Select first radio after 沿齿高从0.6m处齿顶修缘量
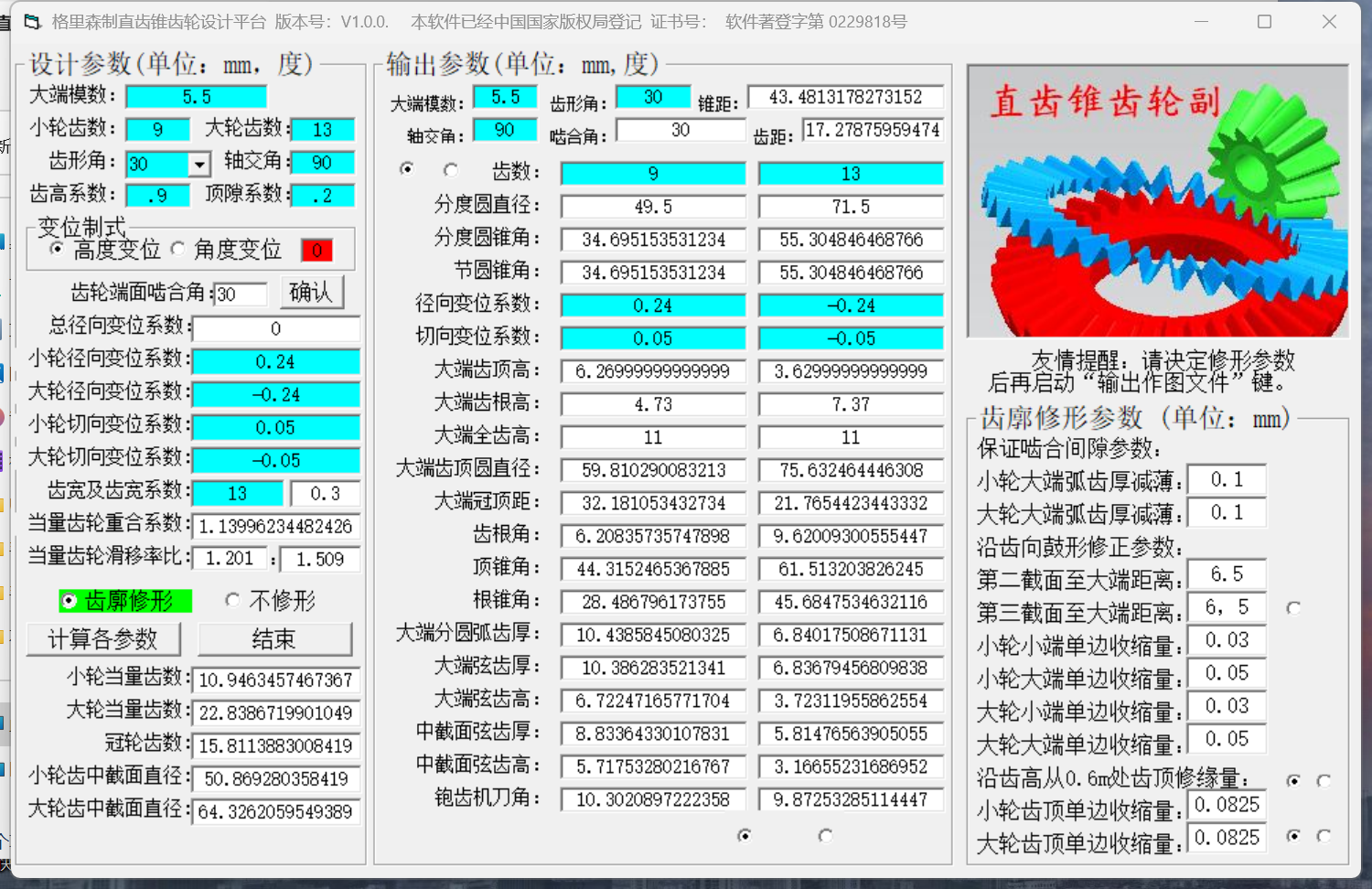 click(1293, 781)
